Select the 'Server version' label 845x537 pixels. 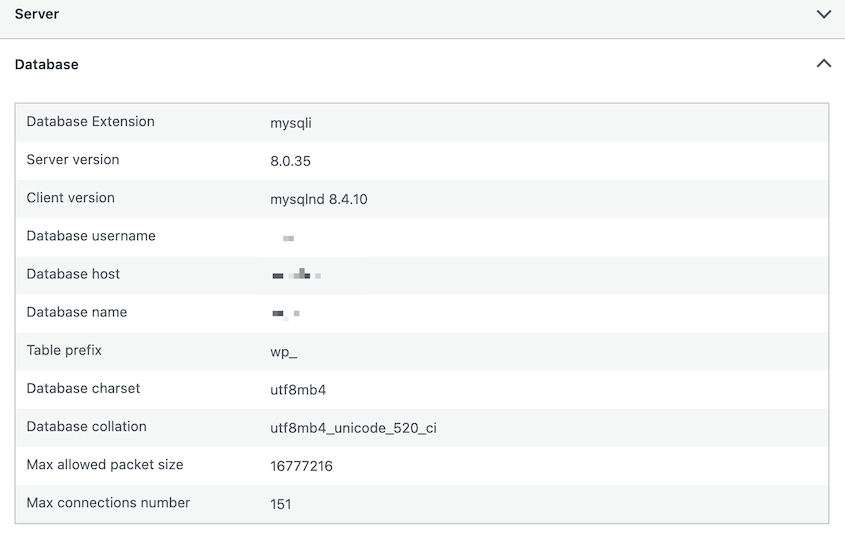(x=73, y=160)
